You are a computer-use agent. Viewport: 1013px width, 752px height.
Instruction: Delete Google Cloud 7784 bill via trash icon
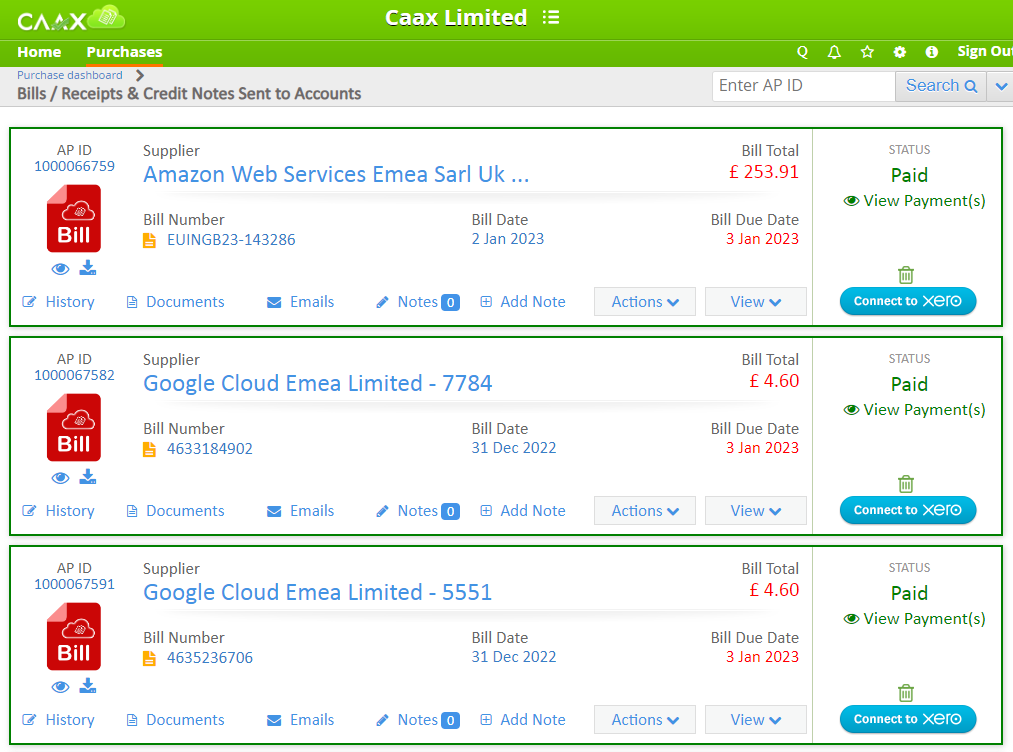pos(906,484)
